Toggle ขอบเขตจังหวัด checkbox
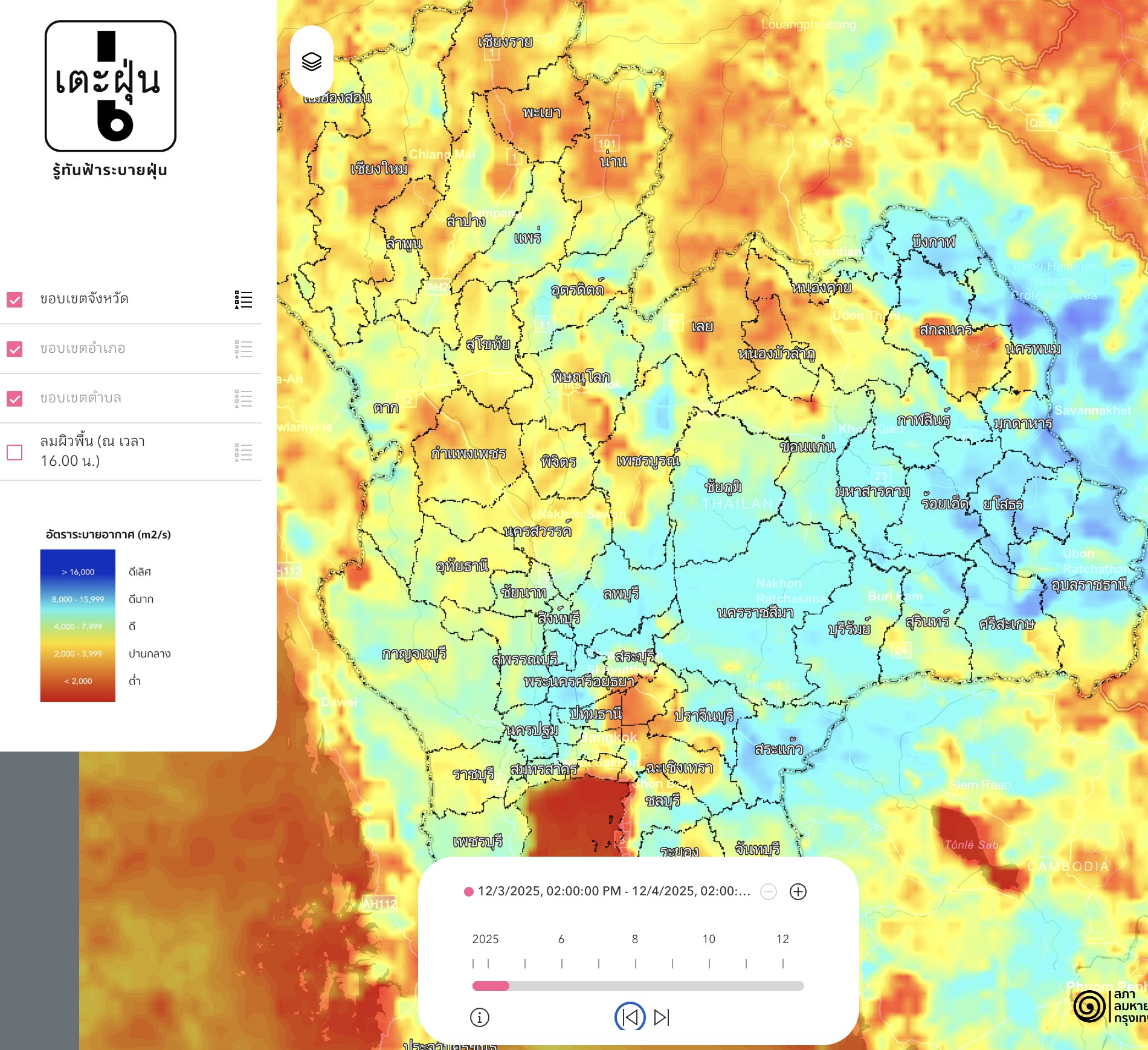 click(15, 300)
